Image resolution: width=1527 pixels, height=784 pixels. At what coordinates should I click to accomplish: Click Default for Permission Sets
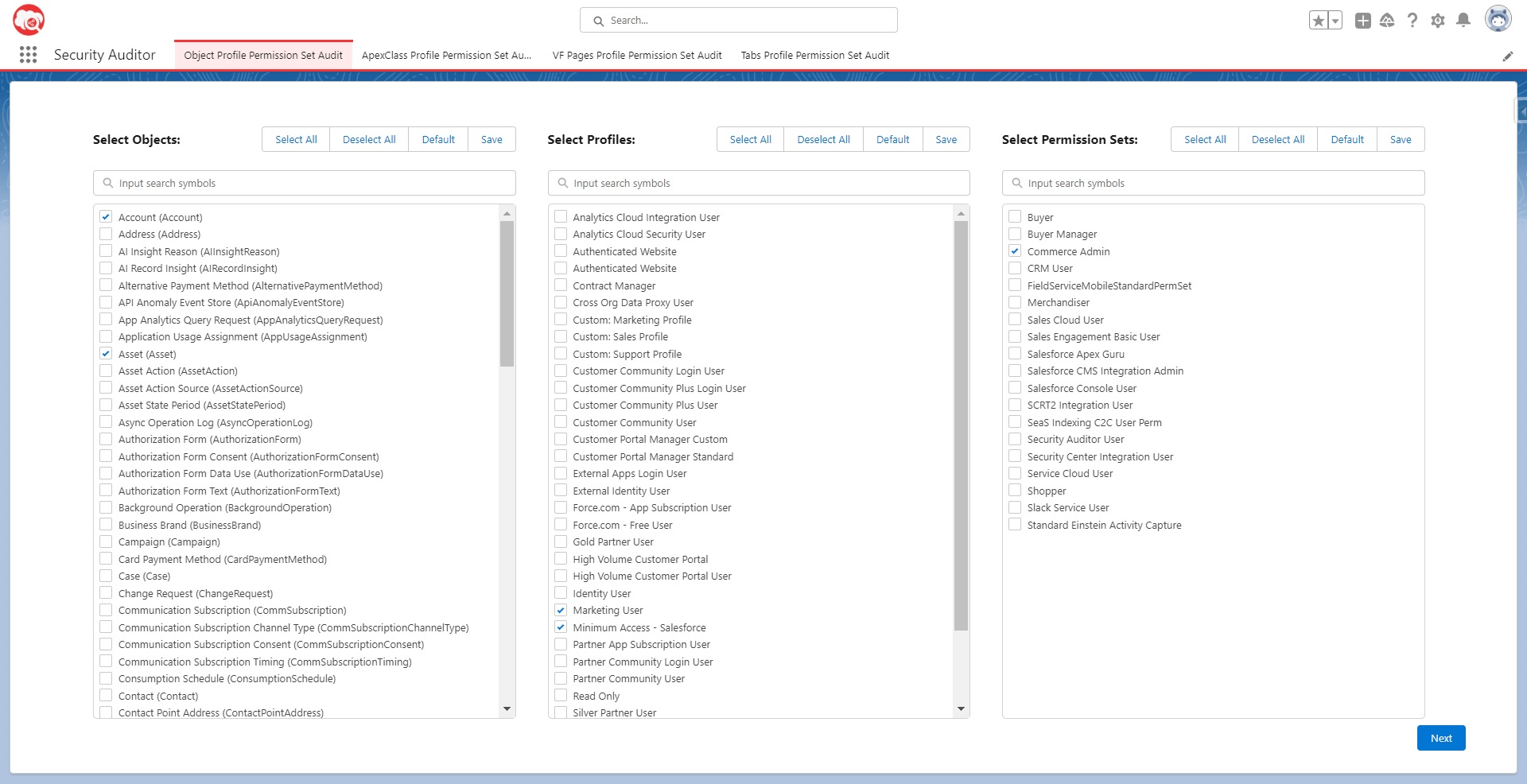pos(1347,139)
